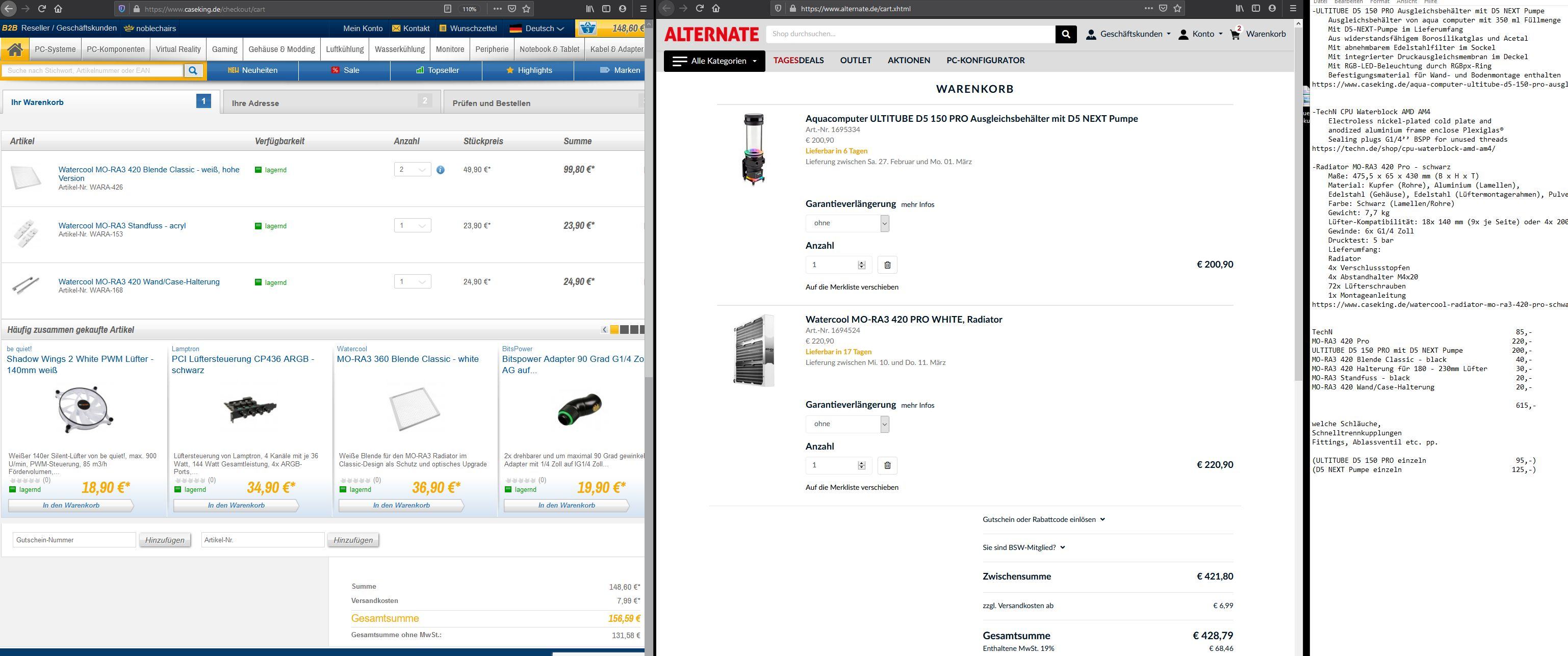
Task: Expand Alle Kategorien menu on Alternate
Action: pos(714,61)
